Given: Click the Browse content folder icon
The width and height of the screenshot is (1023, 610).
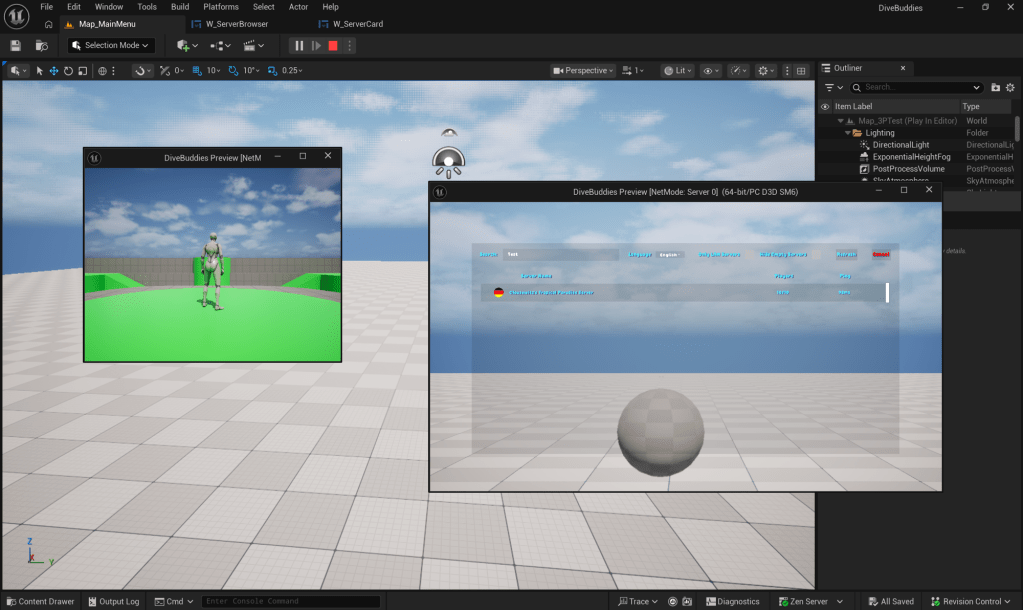Looking at the screenshot, I should (41, 46).
